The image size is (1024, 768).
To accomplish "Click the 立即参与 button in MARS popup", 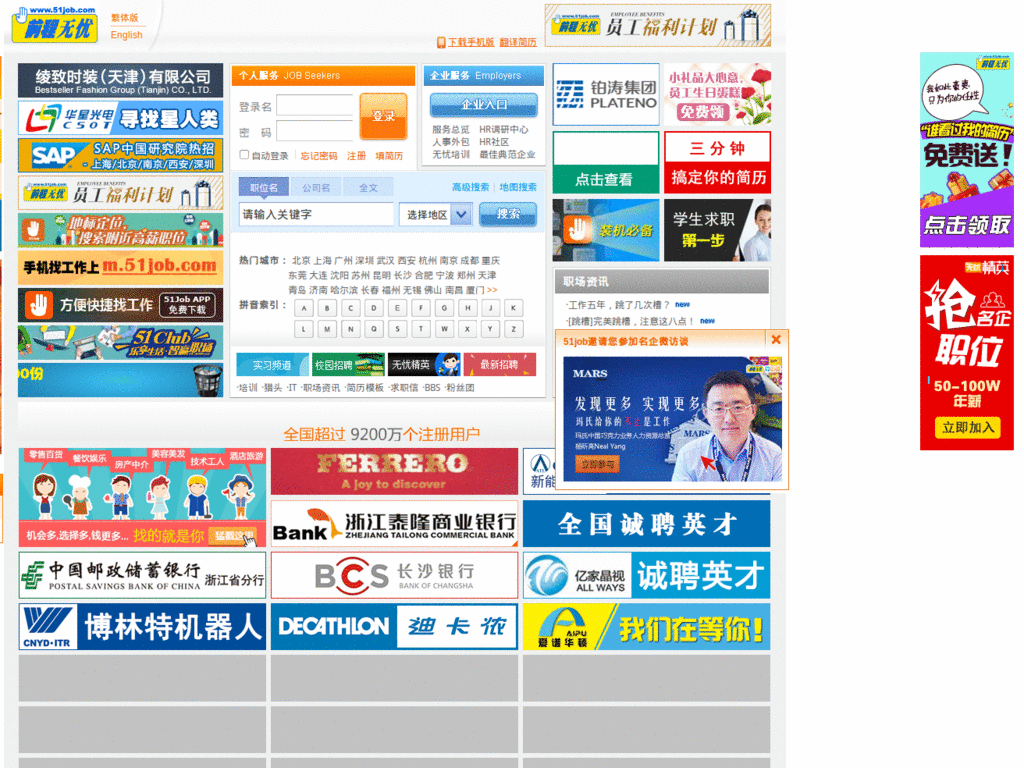I will point(597,464).
